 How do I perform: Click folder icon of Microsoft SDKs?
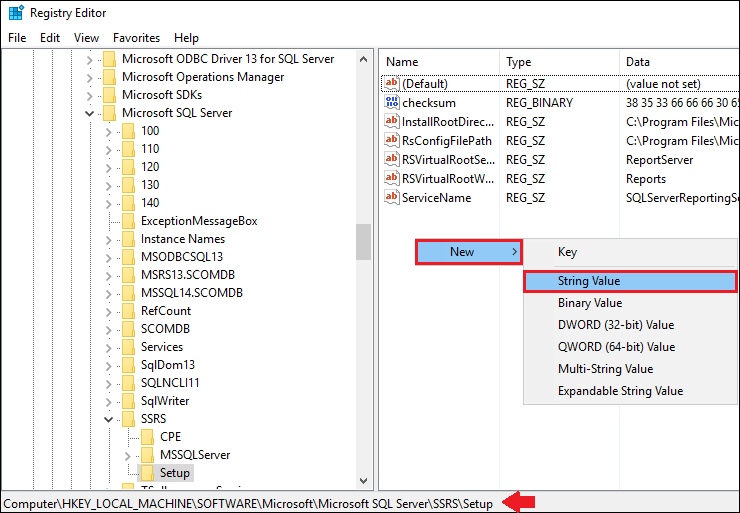tap(109, 95)
